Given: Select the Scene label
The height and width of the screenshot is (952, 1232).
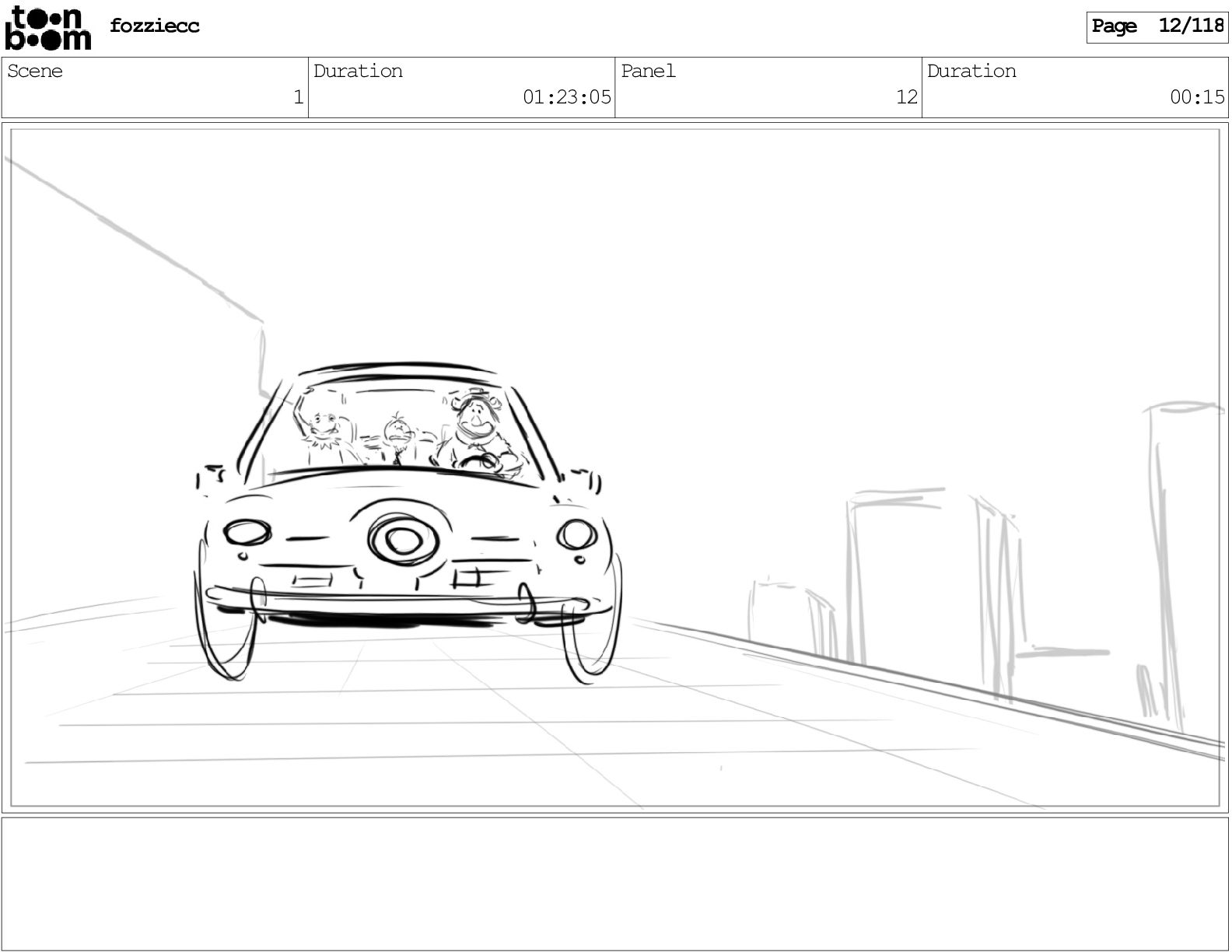Looking at the screenshot, I should coord(35,71).
